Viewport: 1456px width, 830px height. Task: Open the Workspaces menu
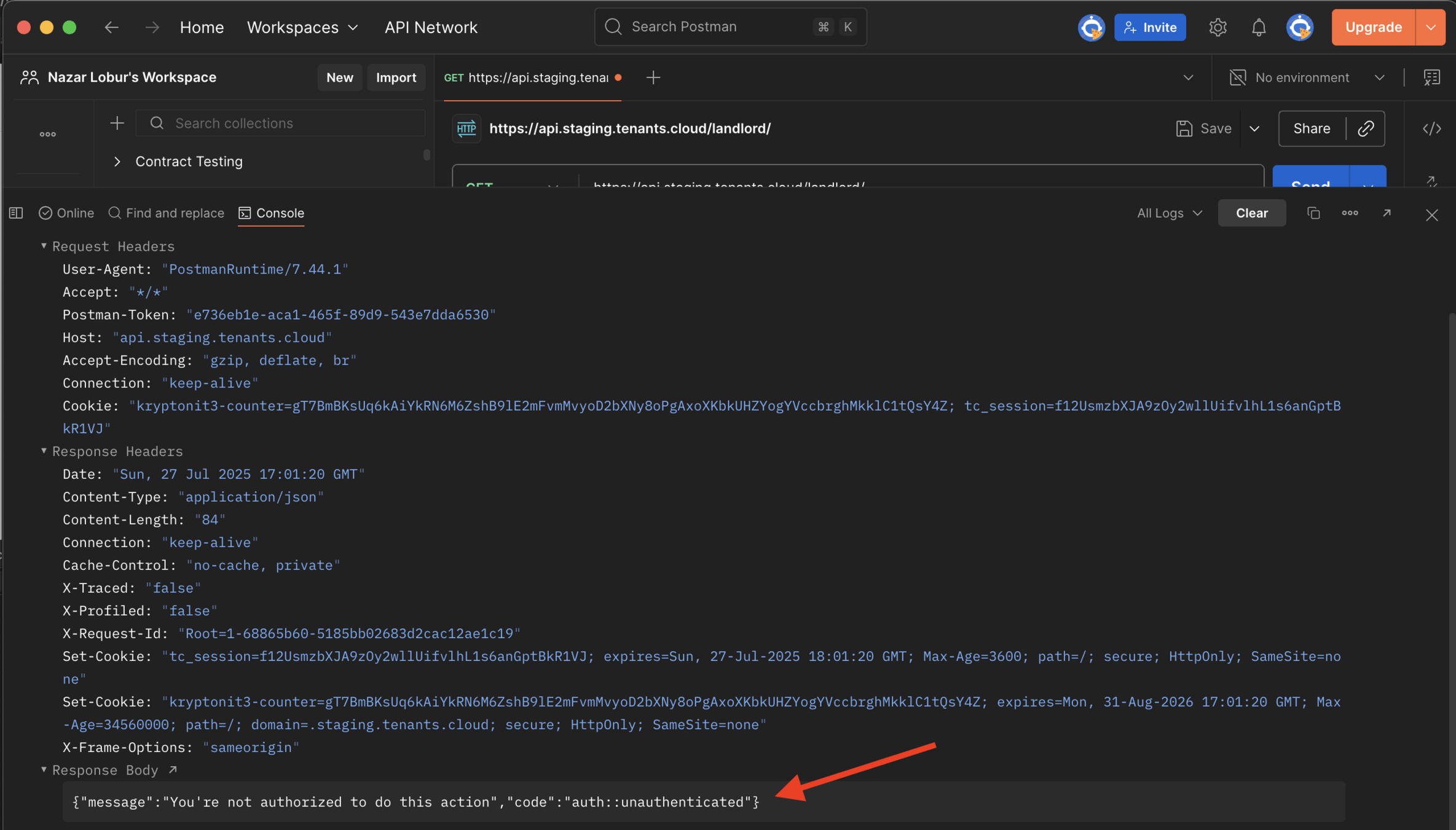click(x=302, y=27)
